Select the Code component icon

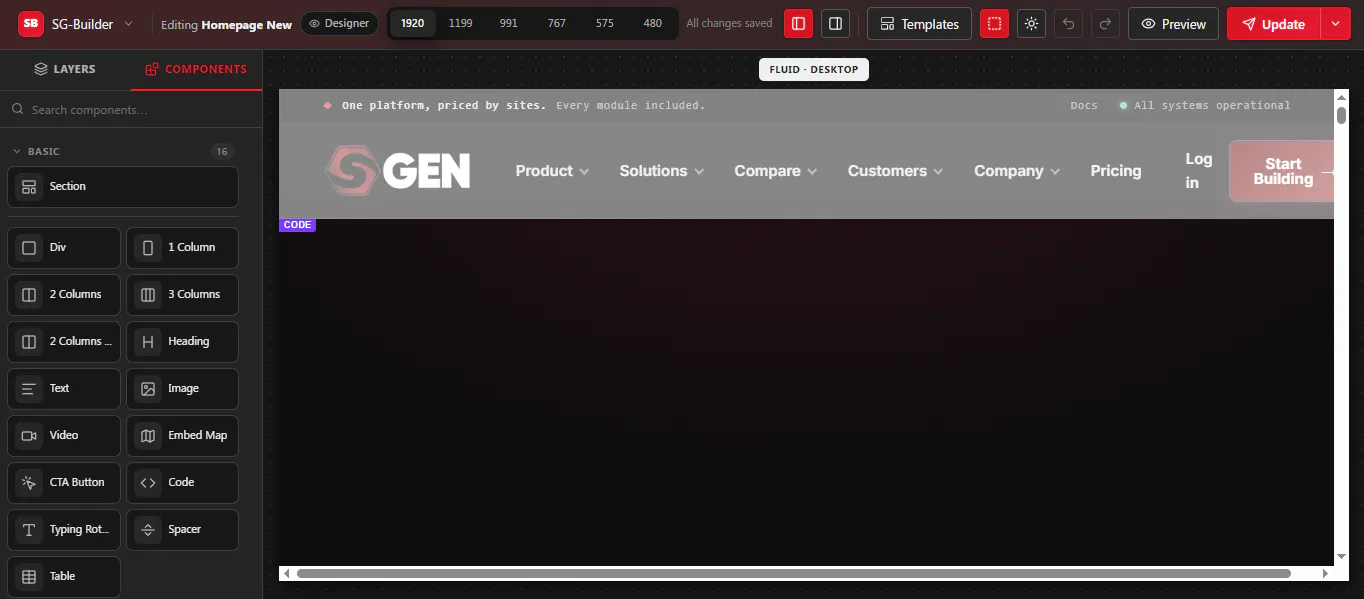pyautogui.click(x=148, y=482)
